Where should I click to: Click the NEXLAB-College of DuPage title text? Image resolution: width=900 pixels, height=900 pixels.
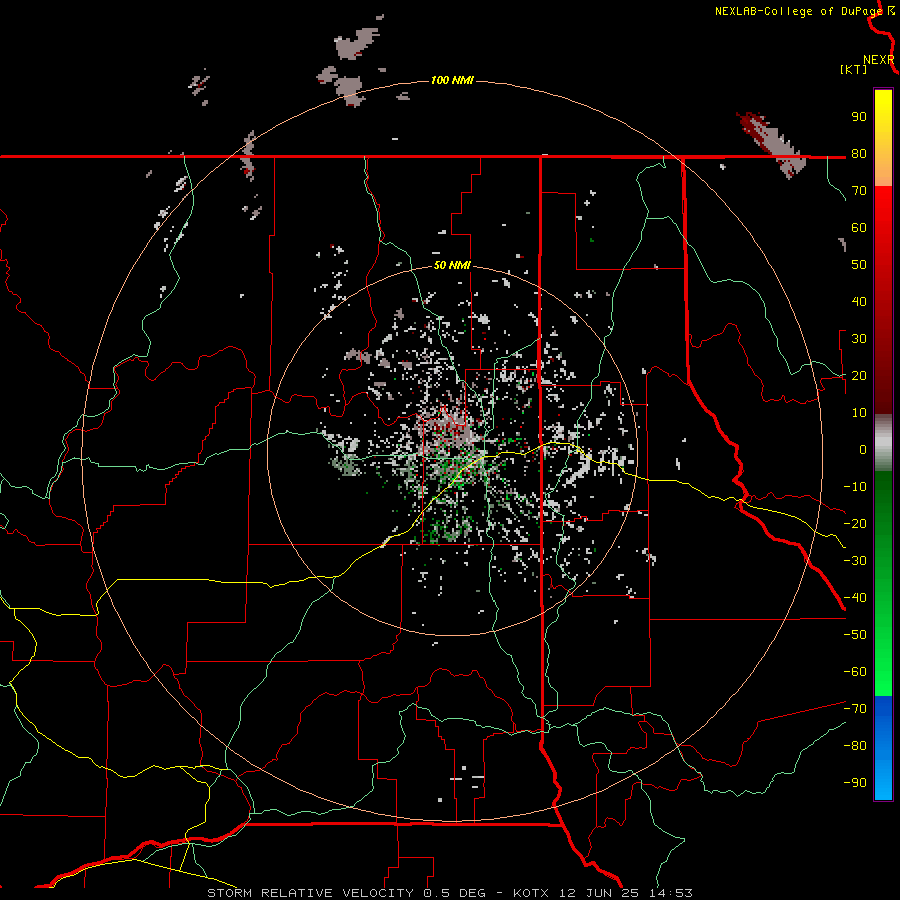[799, 11]
